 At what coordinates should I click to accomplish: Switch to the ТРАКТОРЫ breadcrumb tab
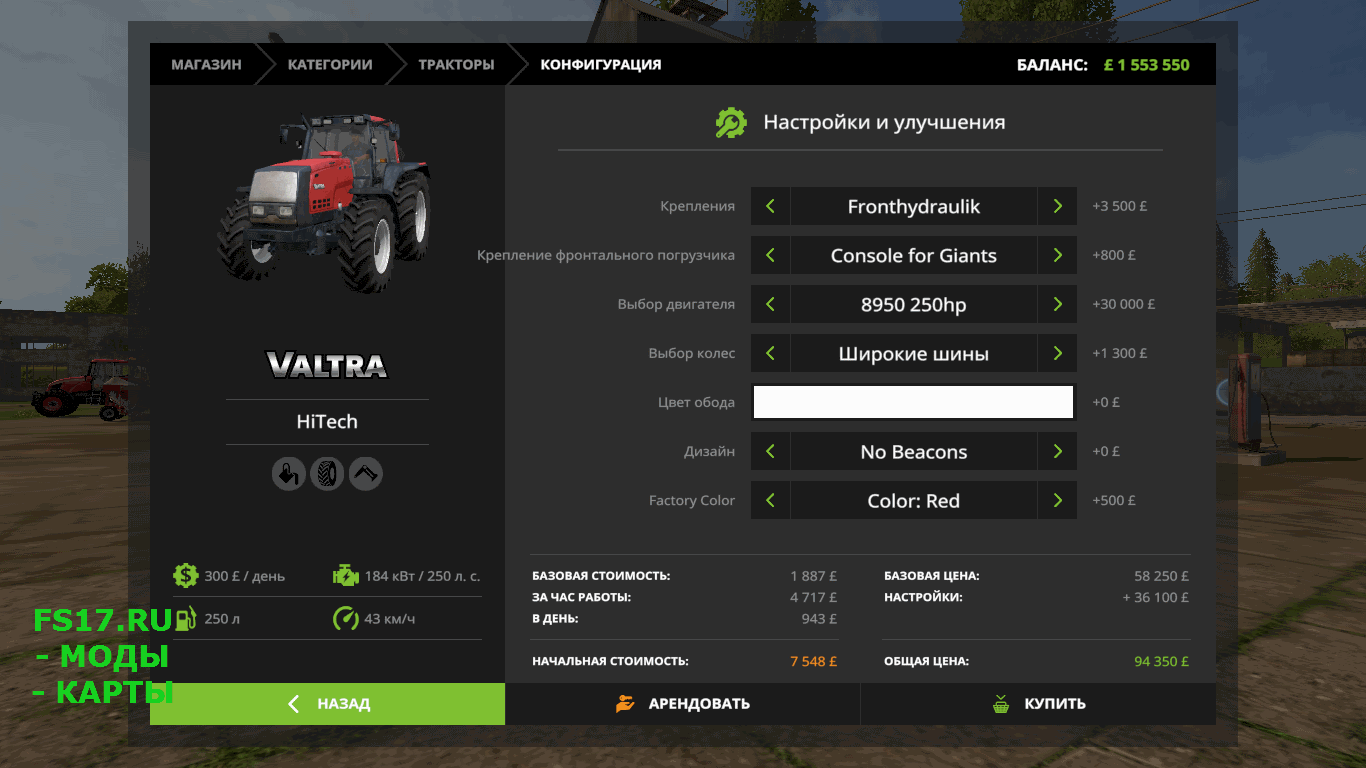click(456, 64)
